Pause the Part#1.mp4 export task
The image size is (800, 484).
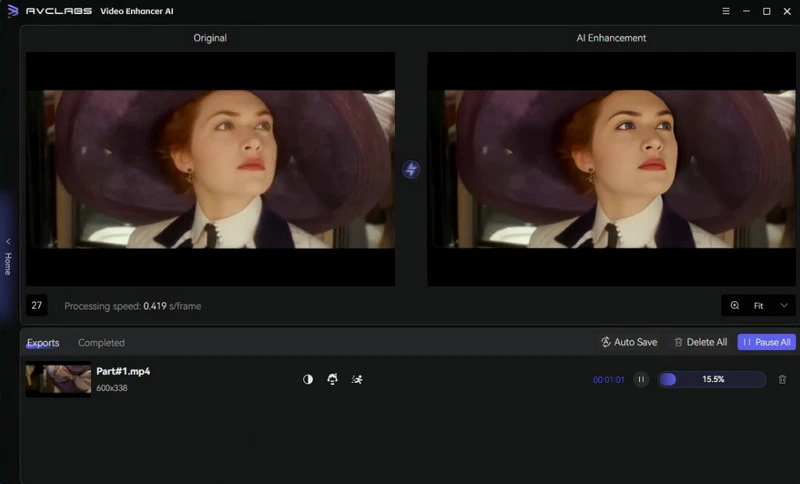pos(641,379)
